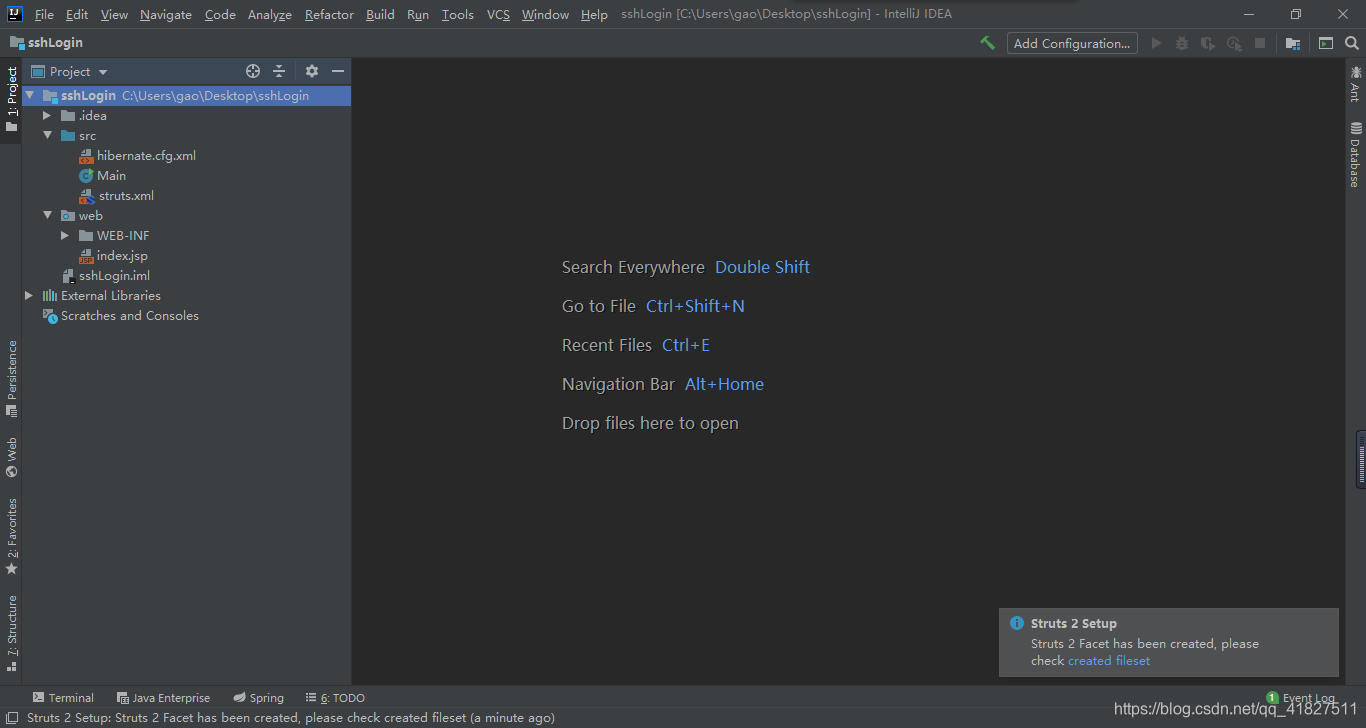Screen dimensions: 1366x728
Task: Click the Collapse All icon in Project panel
Action: tap(279, 71)
